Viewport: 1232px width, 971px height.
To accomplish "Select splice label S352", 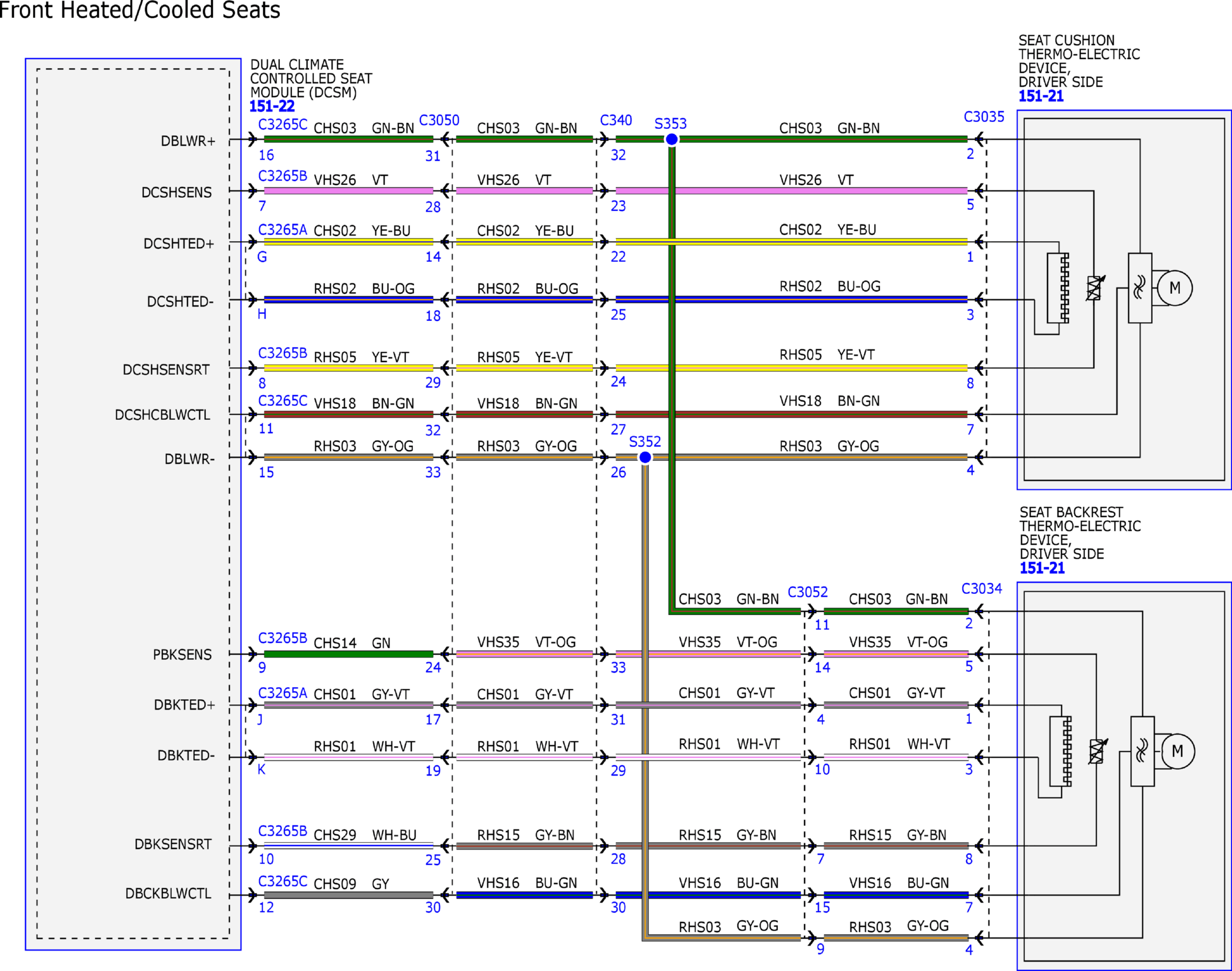I will [x=645, y=442].
